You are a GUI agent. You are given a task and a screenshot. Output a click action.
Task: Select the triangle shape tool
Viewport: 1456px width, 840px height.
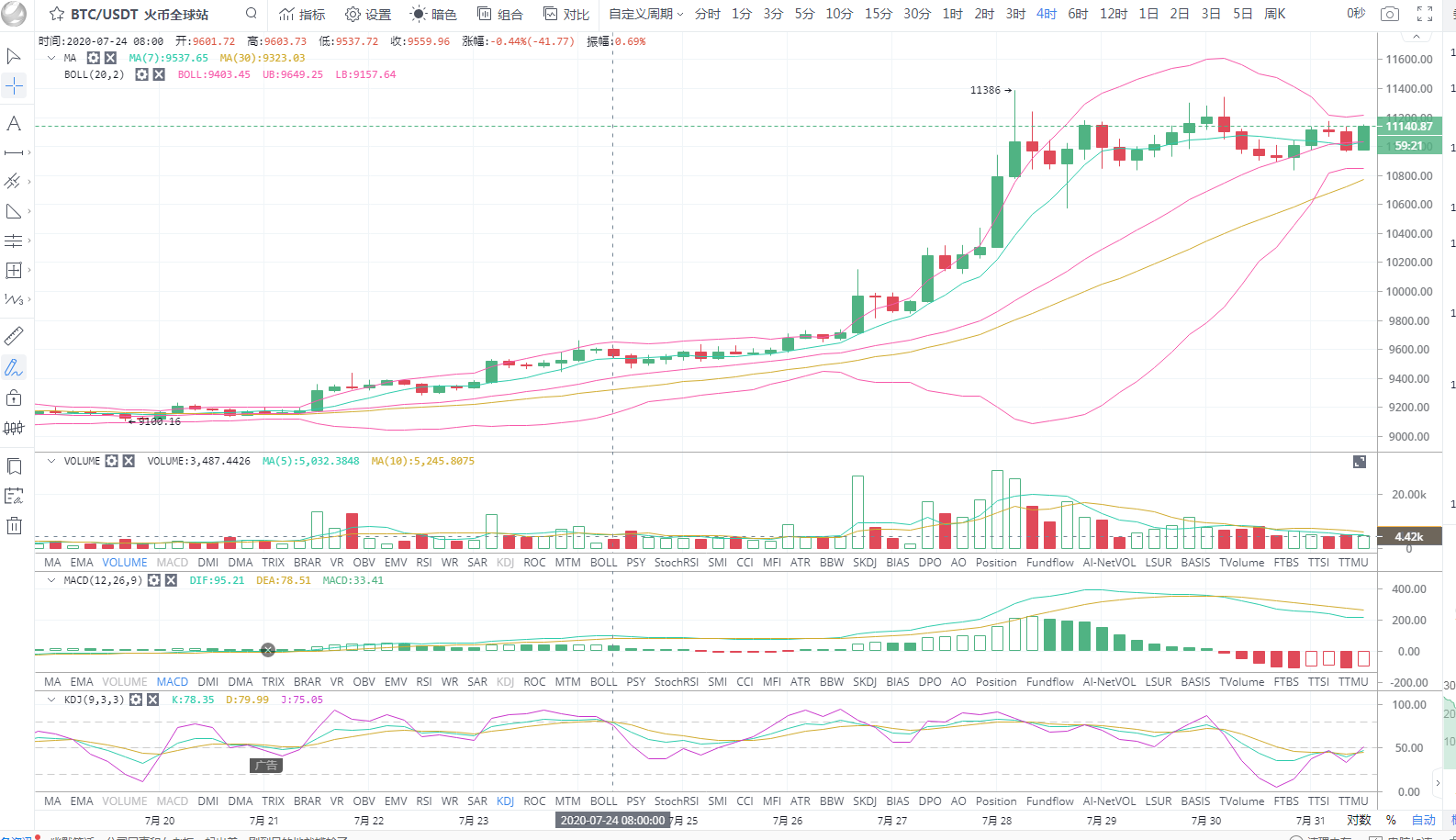[14, 211]
